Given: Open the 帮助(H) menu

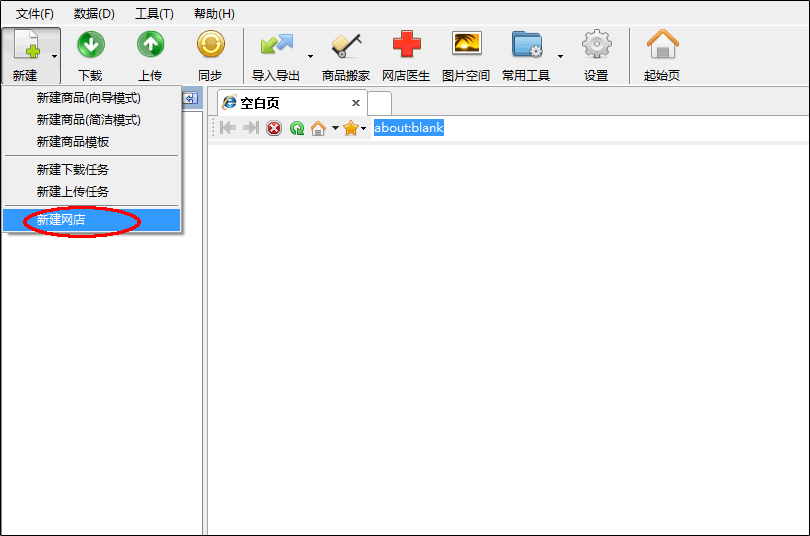Looking at the screenshot, I should click(x=214, y=14).
